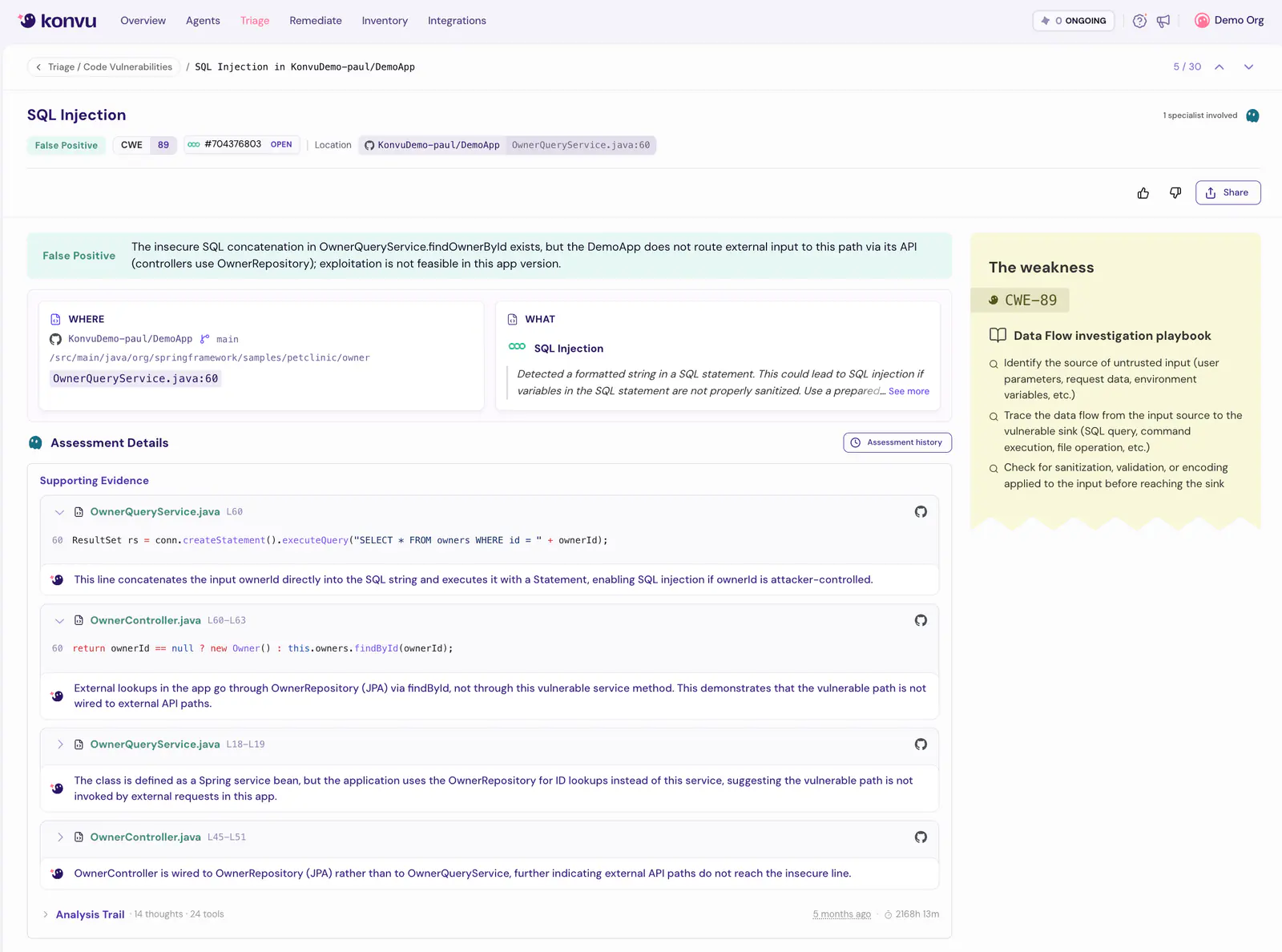The width and height of the screenshot is (1282, 952).
Task: Open the Inventory nav item
Action: (x=385, y=21)
